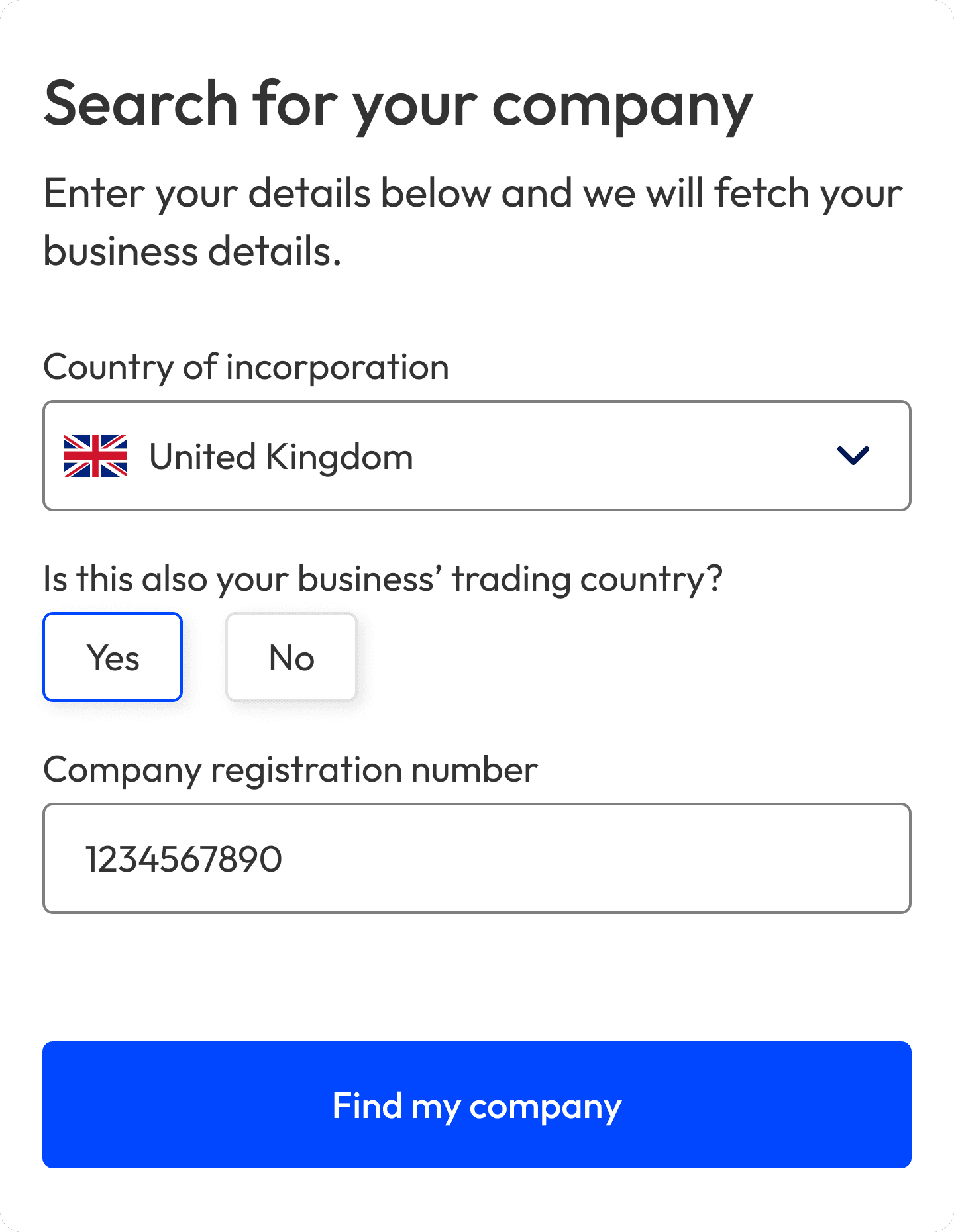The height and width of the screenshot is (1232, 954).
Task: Click the business details description text
Action: point(472,220)
